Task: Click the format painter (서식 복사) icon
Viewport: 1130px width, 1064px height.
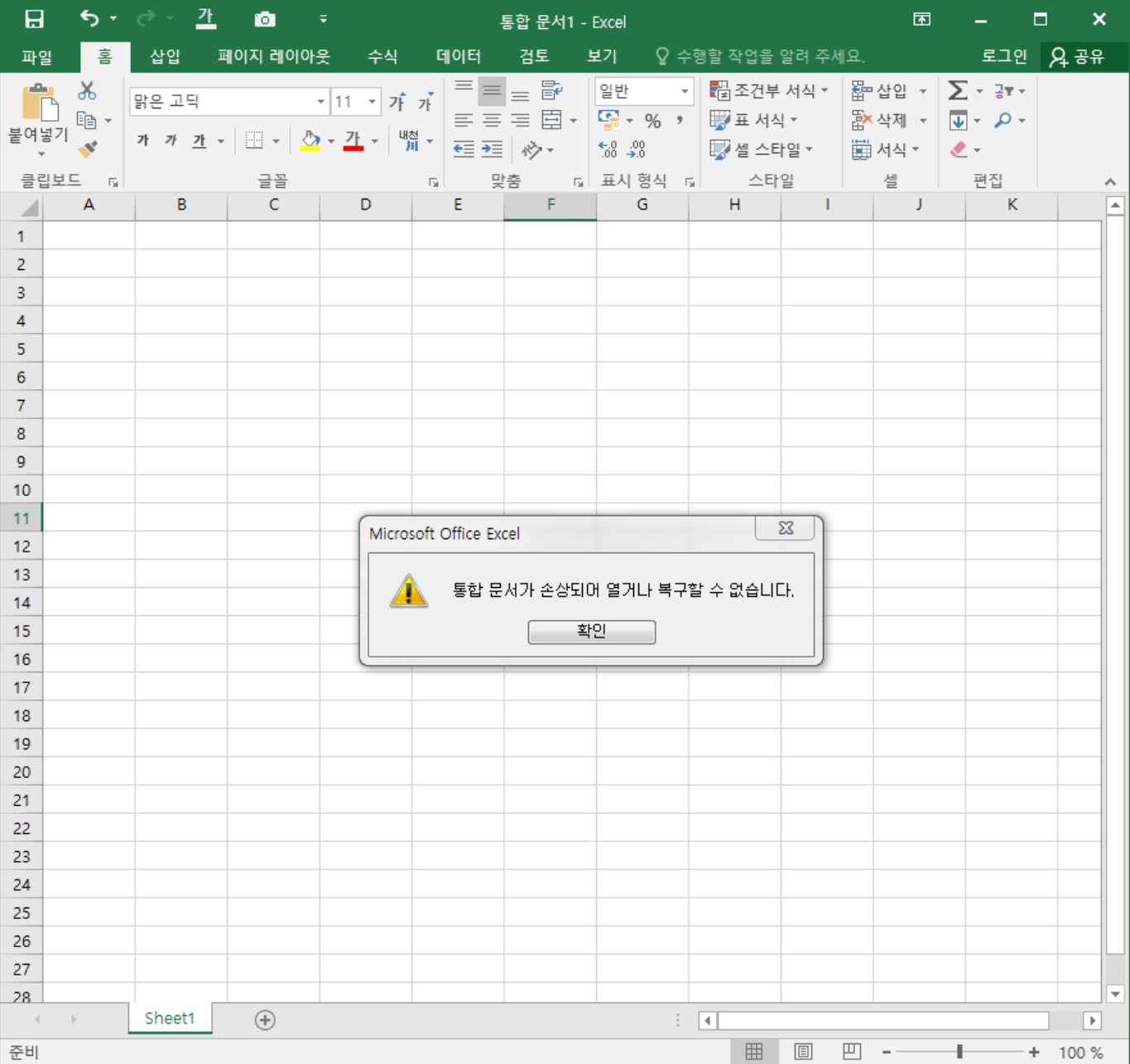Action: 86,150
